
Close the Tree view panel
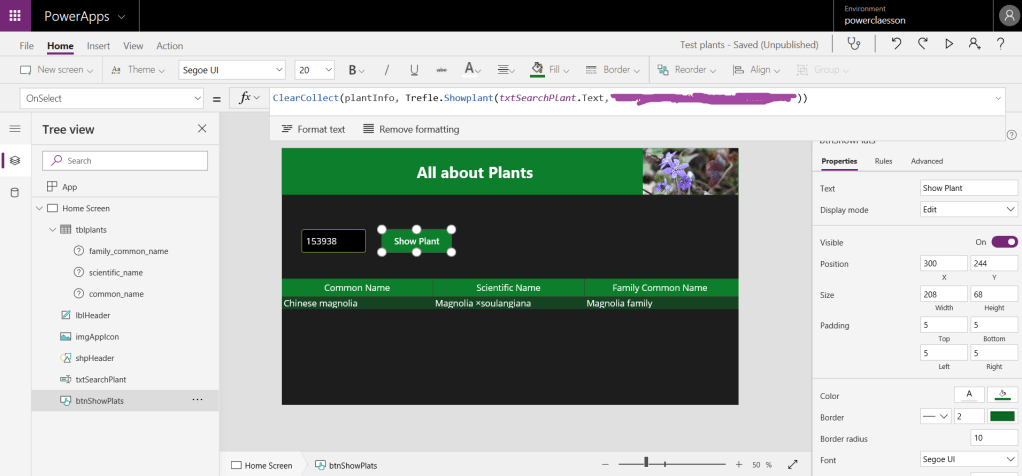point(202,129)
